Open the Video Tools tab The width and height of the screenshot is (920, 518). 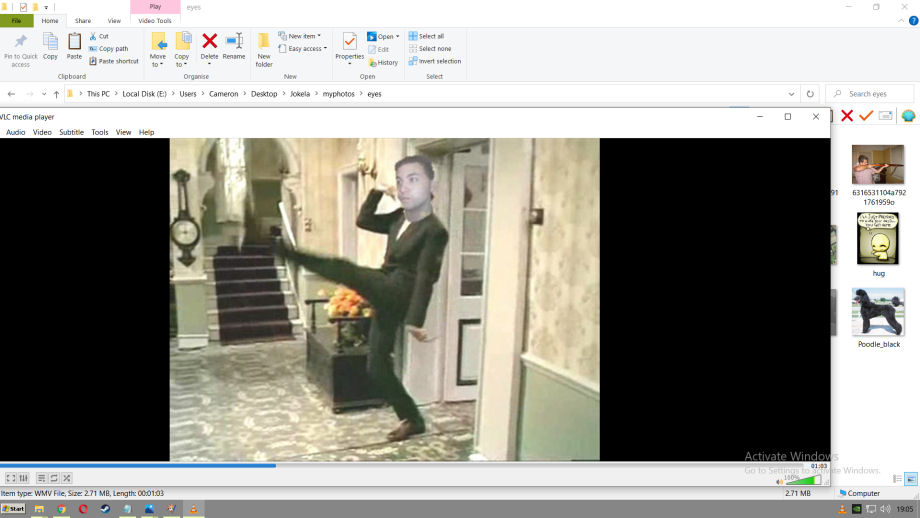[155, 21]
